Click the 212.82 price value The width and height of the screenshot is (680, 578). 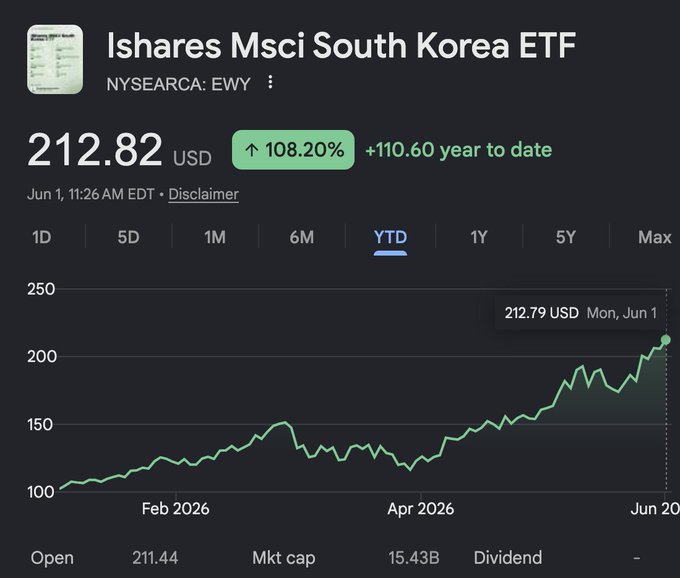(x=95, y=150)
